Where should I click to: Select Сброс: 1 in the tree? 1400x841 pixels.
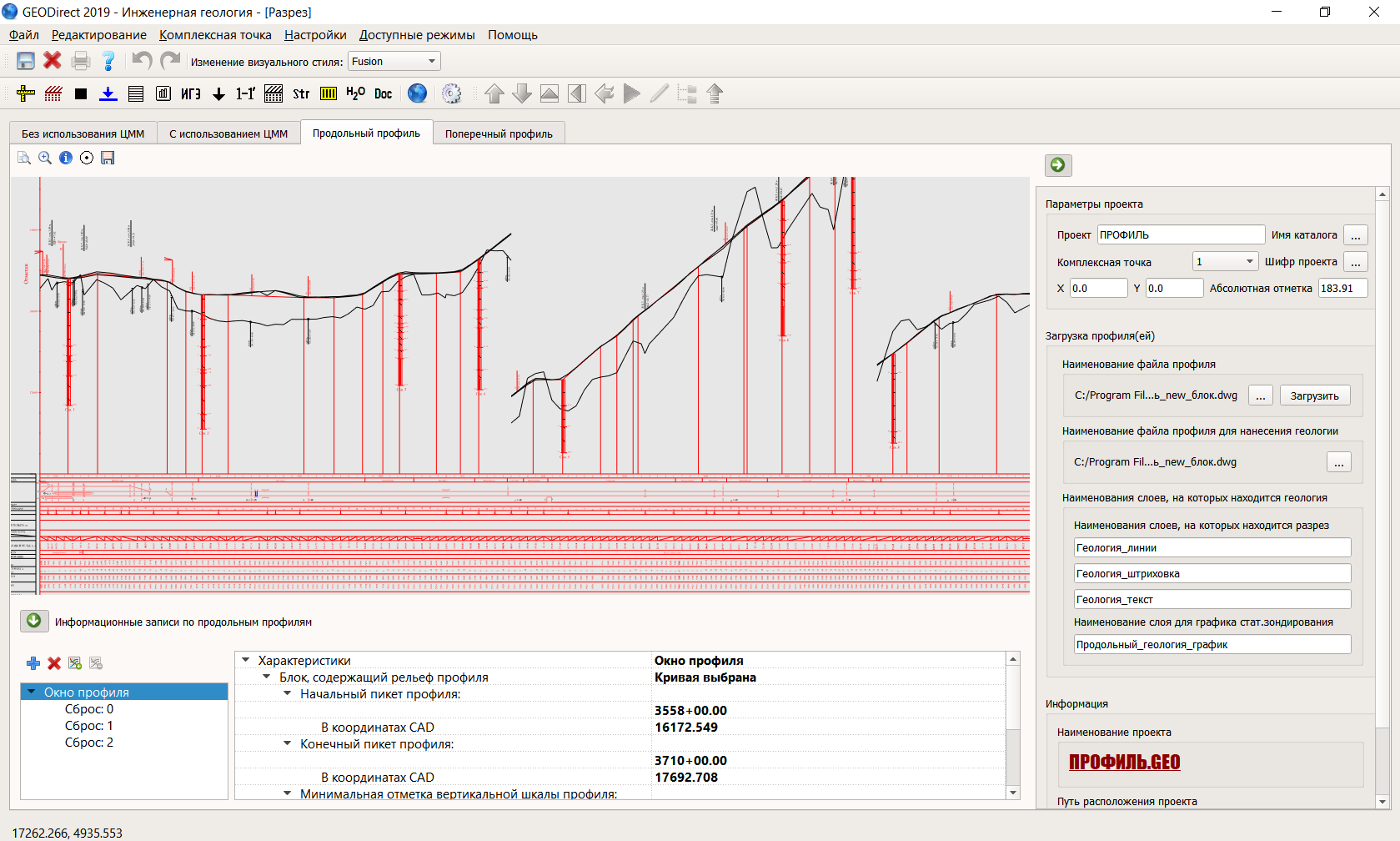point(89,726)
